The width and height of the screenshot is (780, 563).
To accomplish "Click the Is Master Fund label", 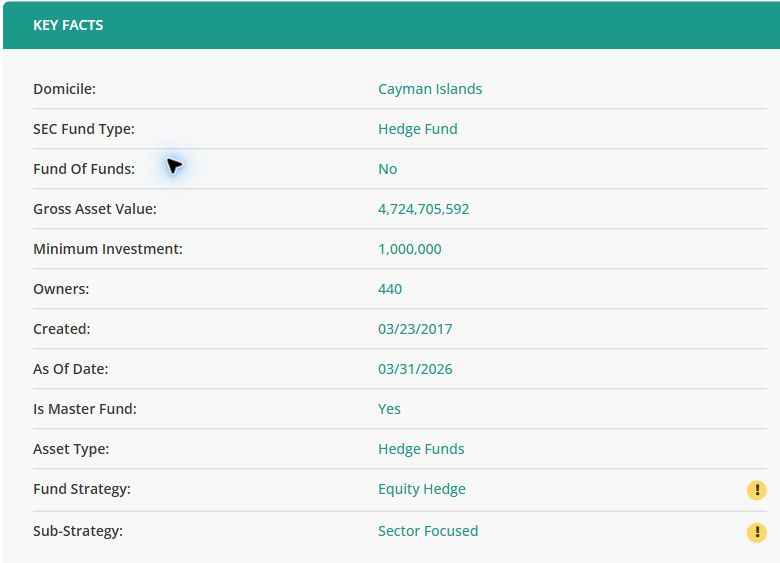I will [x=85, y=409].
